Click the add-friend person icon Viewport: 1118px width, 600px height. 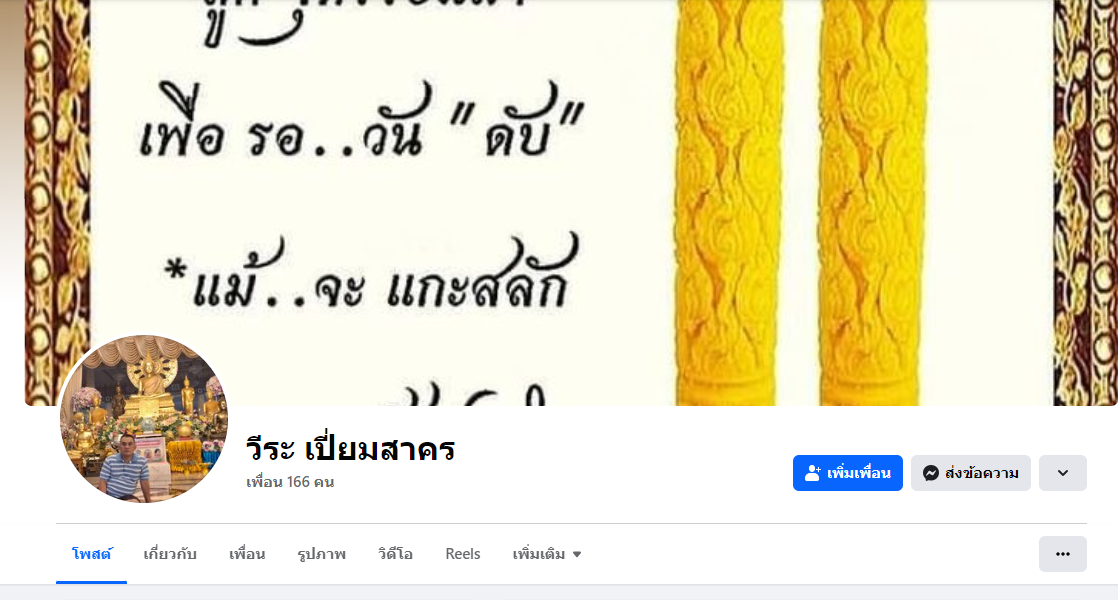pyautogui.click(x=813, y=473)
